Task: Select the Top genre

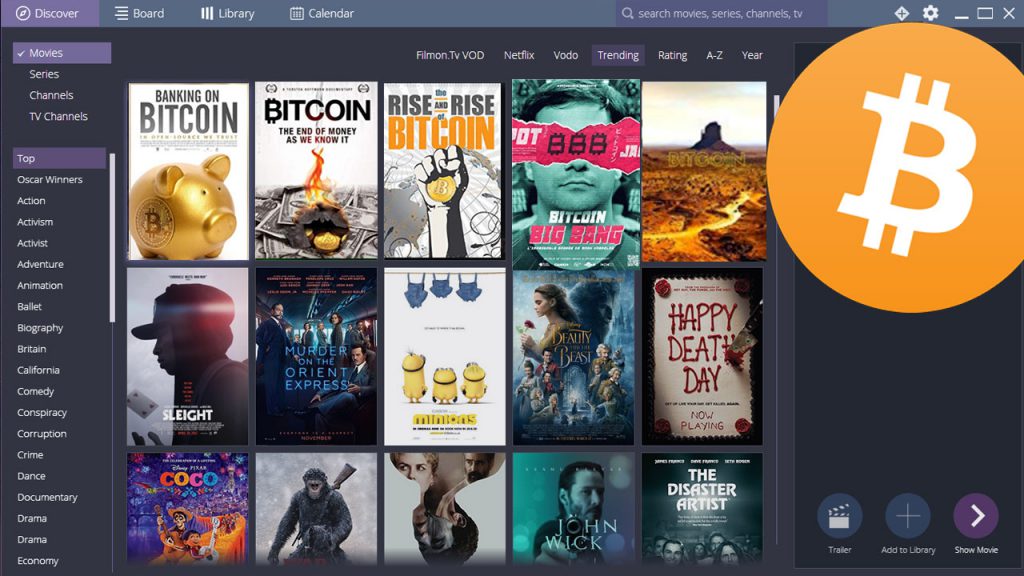Action: point(59,158)
